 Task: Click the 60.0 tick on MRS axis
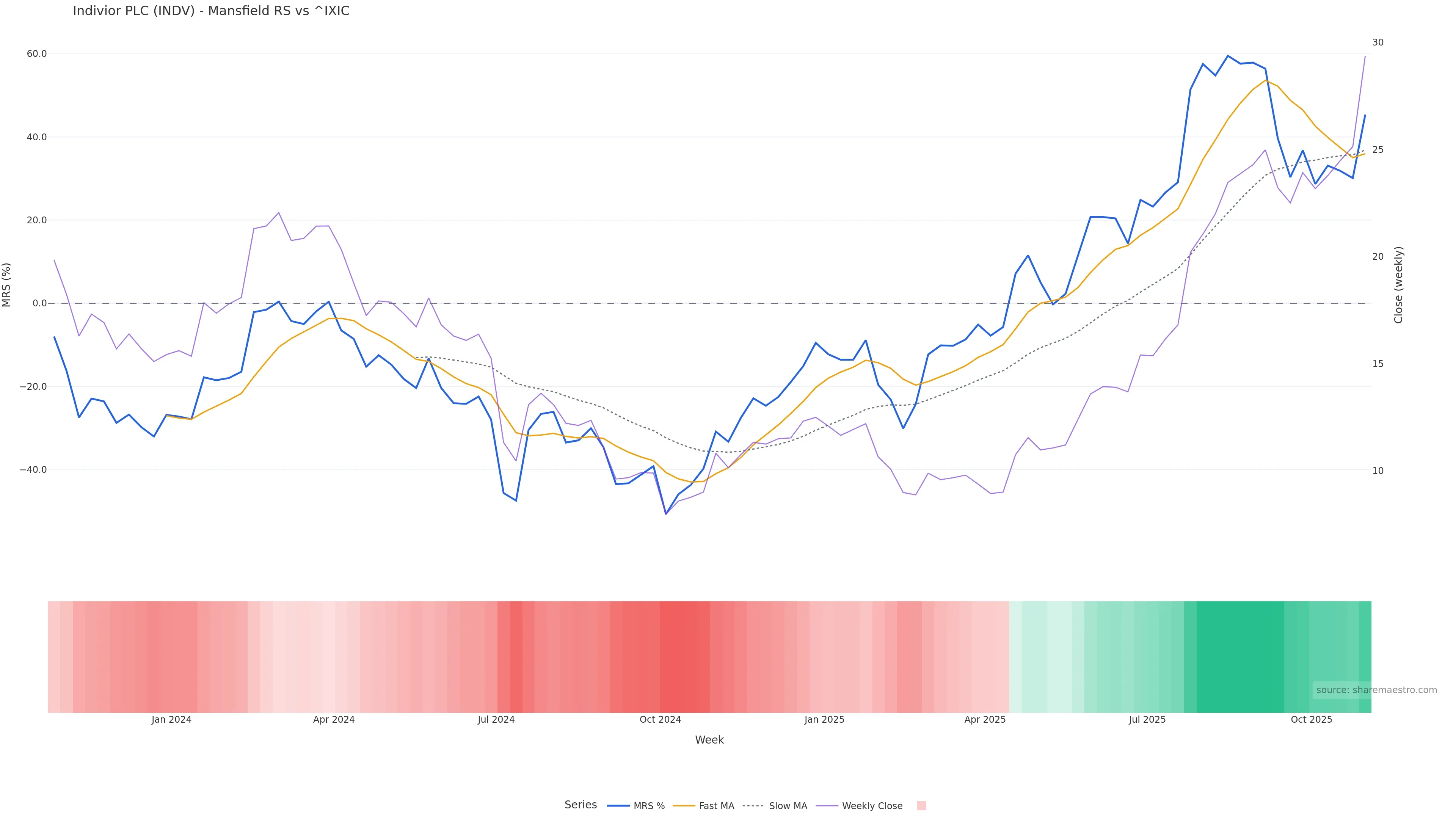(37, 54)
